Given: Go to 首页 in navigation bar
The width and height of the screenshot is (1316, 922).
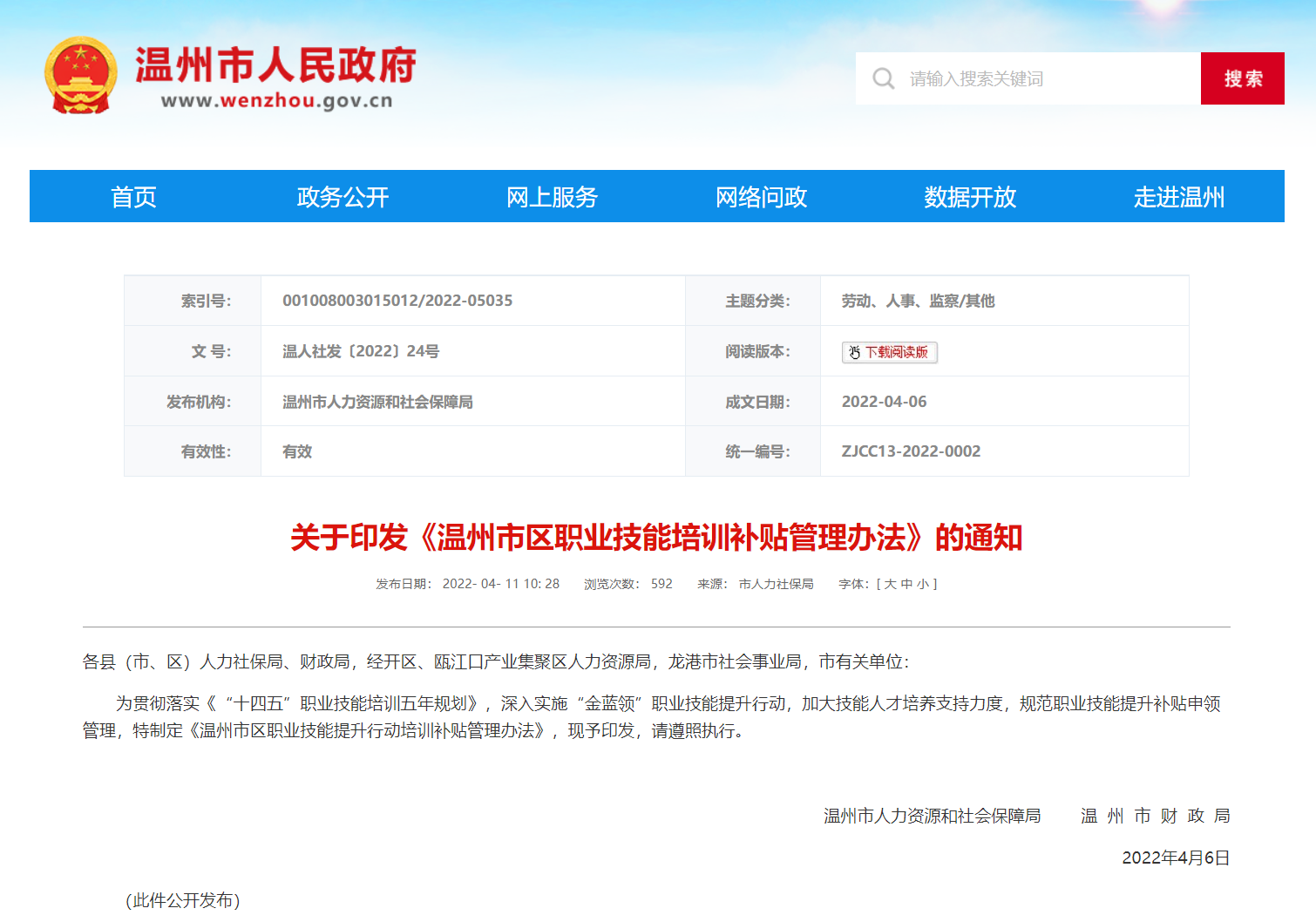Looking at the screenshot, I should 133,197.
